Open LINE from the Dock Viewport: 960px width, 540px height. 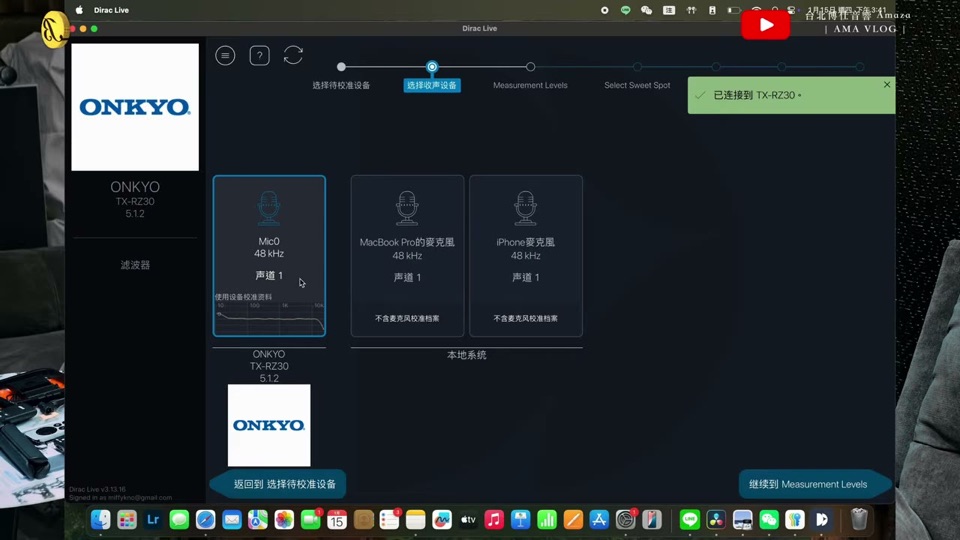[690, 520]
